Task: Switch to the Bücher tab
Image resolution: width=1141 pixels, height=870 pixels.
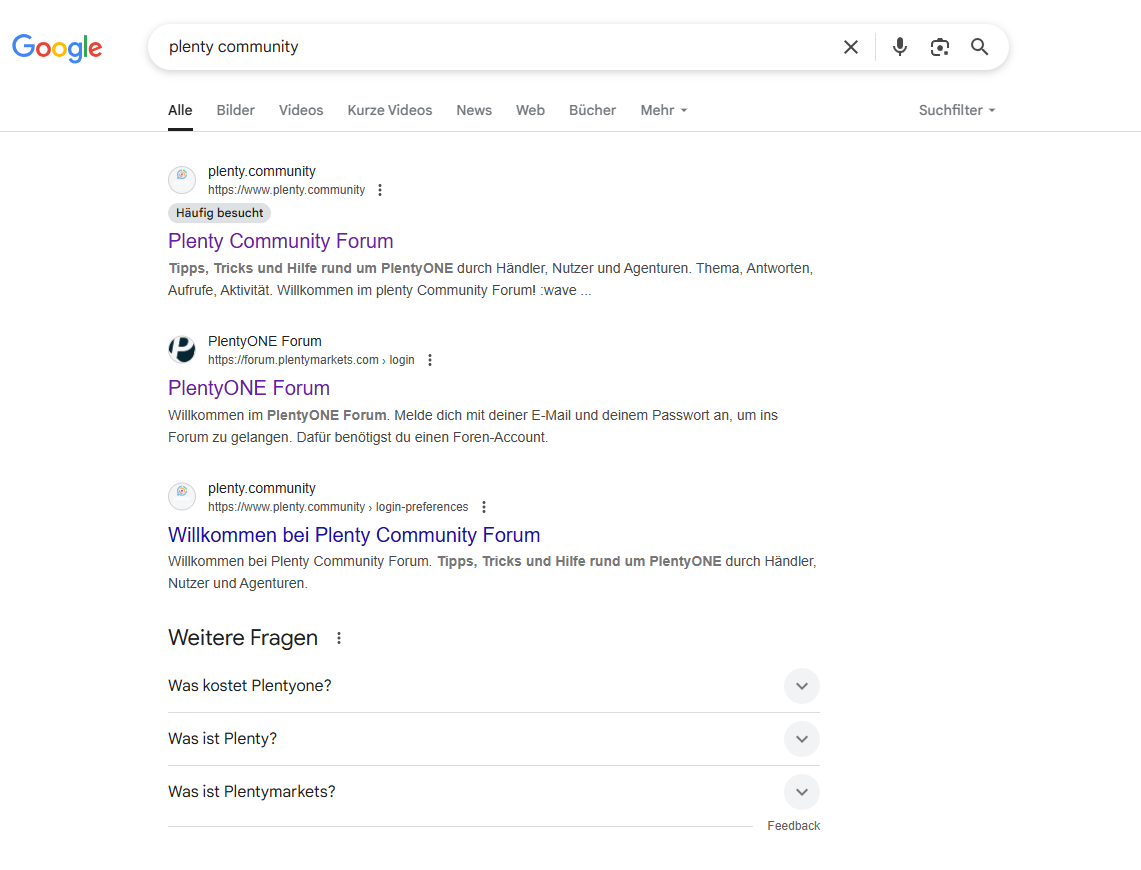Action: (x=592, y=110)
